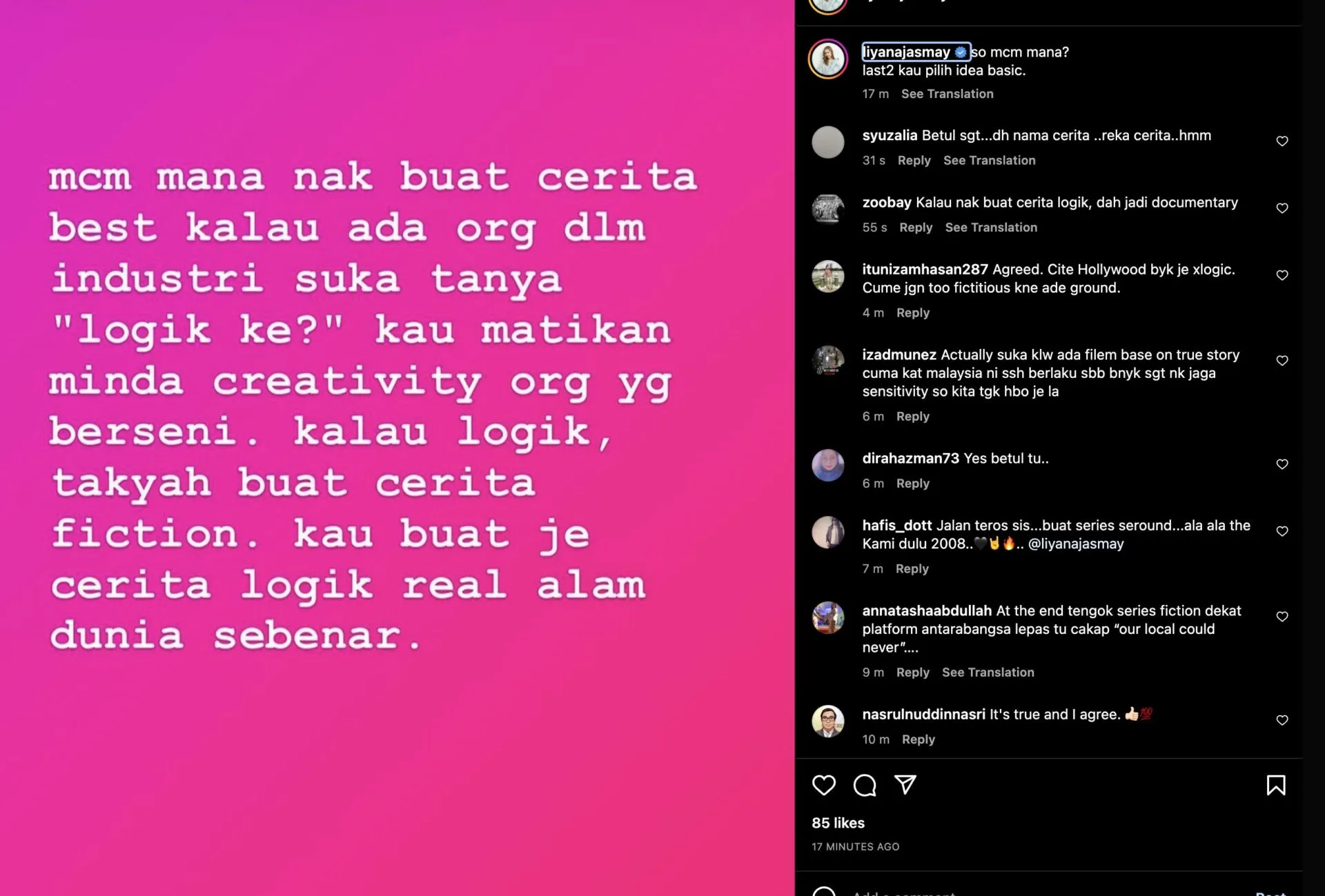Image resolution: width=1325 pixels, height=896 pixels.
Task: Open the comment bubble icon
Action: click(x=864, y=785)
